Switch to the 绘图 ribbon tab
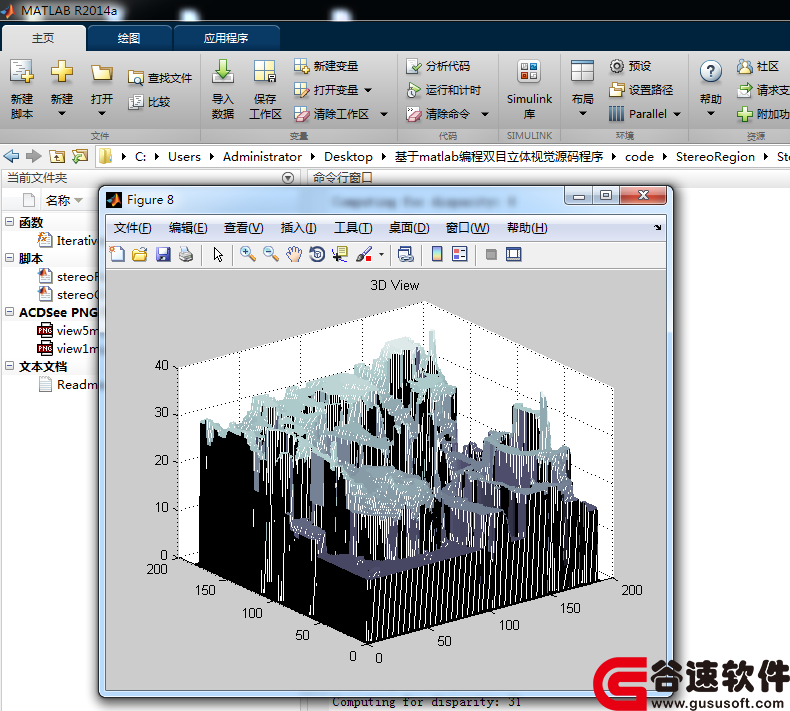Viewport: 790px width, 711px height. pyautogui.click(x=129, y=38)
